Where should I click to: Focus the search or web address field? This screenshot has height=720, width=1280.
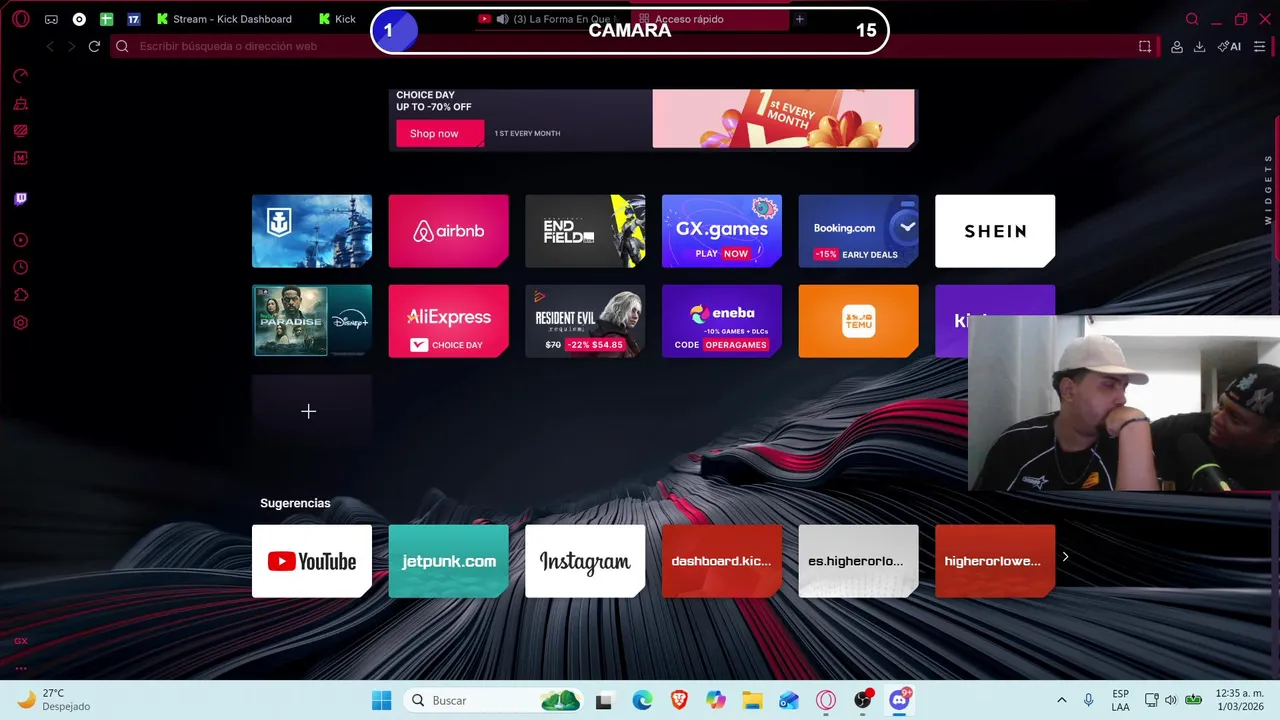pyautogui.click(x=630, y=46)
